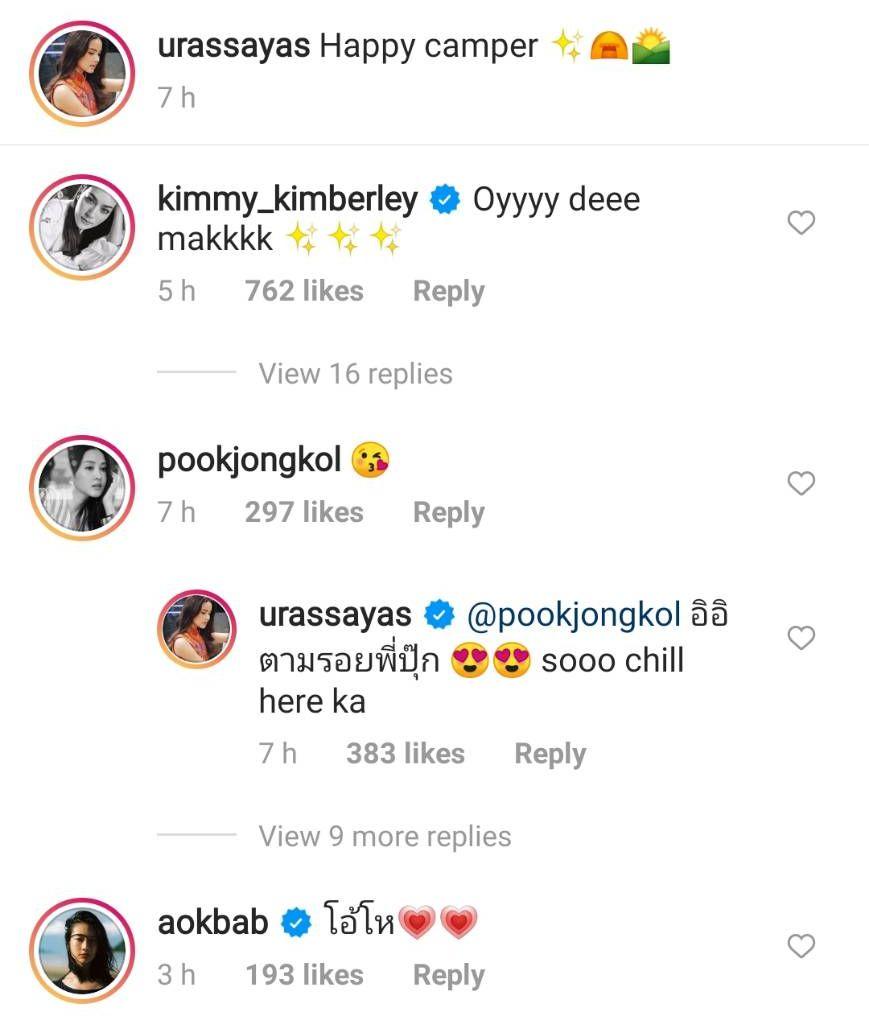Reply to aokbab's comment
This screenshot has height=1032, width=869.
(x=448, y=975)
